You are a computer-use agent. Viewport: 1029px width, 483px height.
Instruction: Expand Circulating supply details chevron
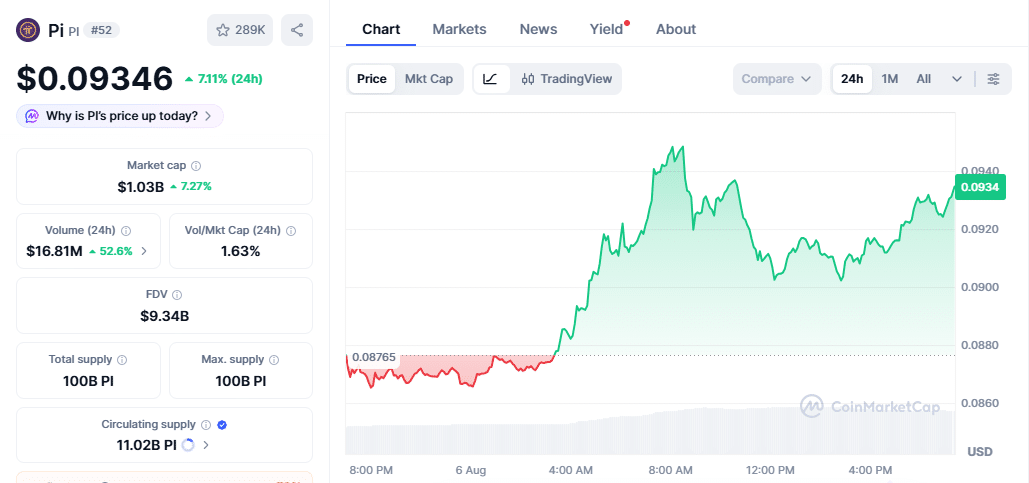pos(206,445)
